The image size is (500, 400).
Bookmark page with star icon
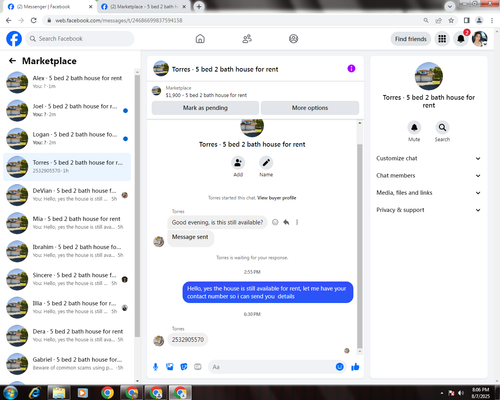tap(451, 20)
